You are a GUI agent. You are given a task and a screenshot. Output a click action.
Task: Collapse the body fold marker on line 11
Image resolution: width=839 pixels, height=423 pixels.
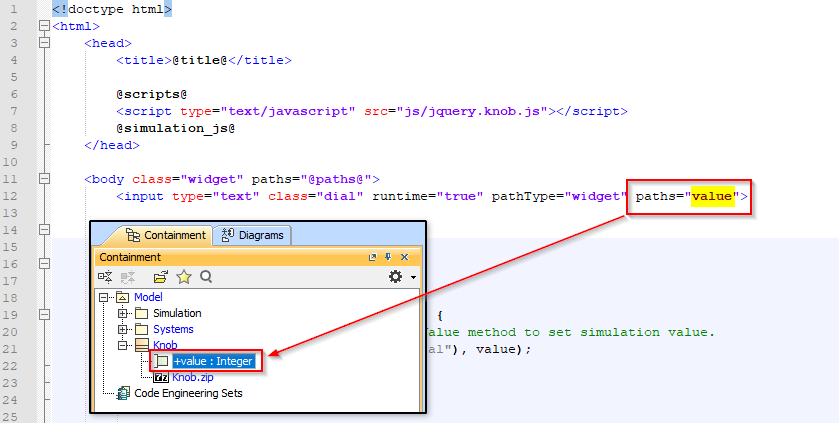click(x=44, y=179)
